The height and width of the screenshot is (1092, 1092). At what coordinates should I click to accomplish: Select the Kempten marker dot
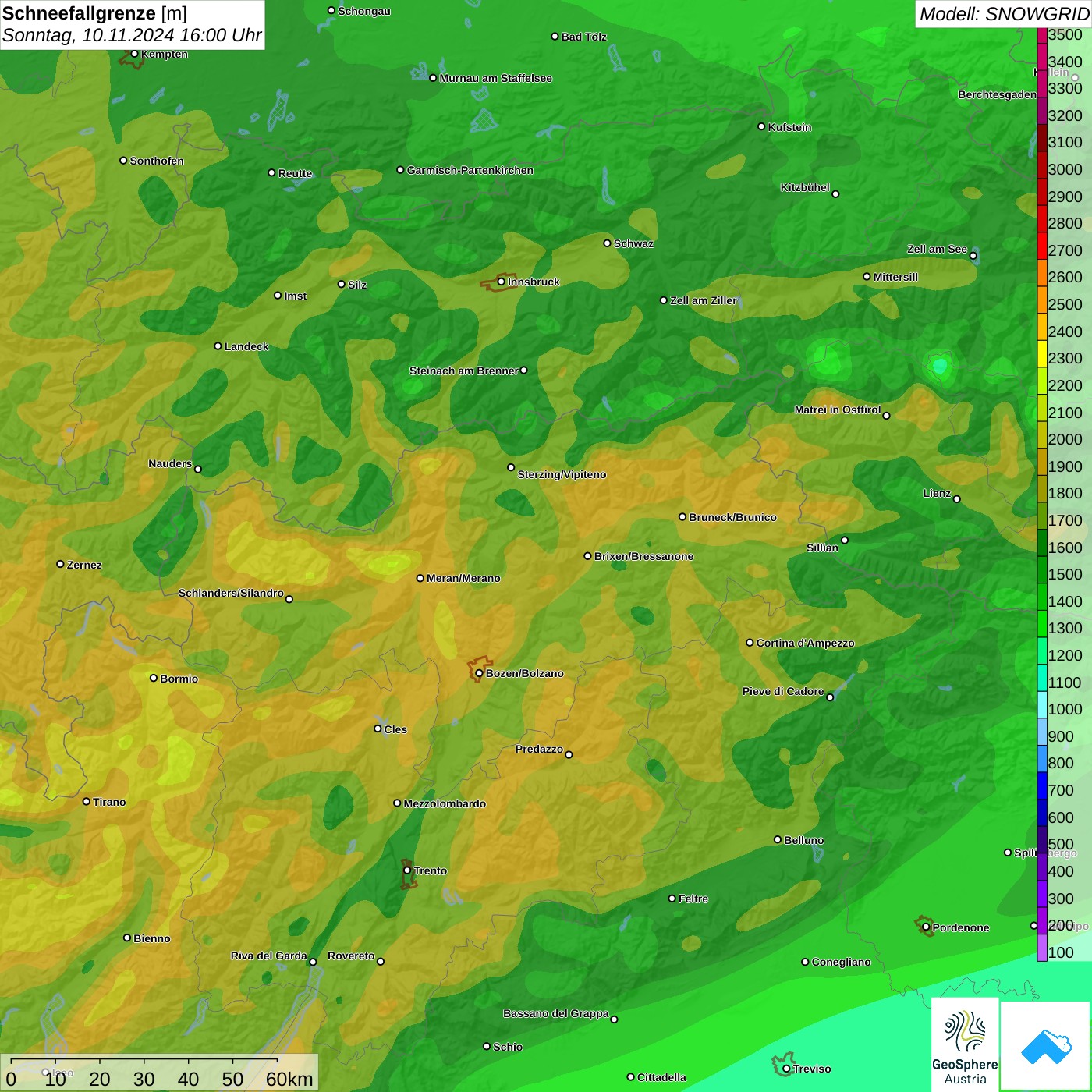[x=134, y=54]
